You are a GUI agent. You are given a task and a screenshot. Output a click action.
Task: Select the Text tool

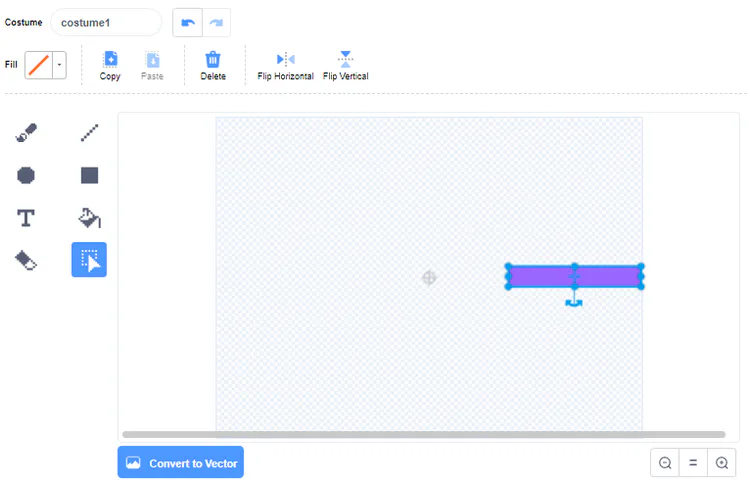(26, 218)
